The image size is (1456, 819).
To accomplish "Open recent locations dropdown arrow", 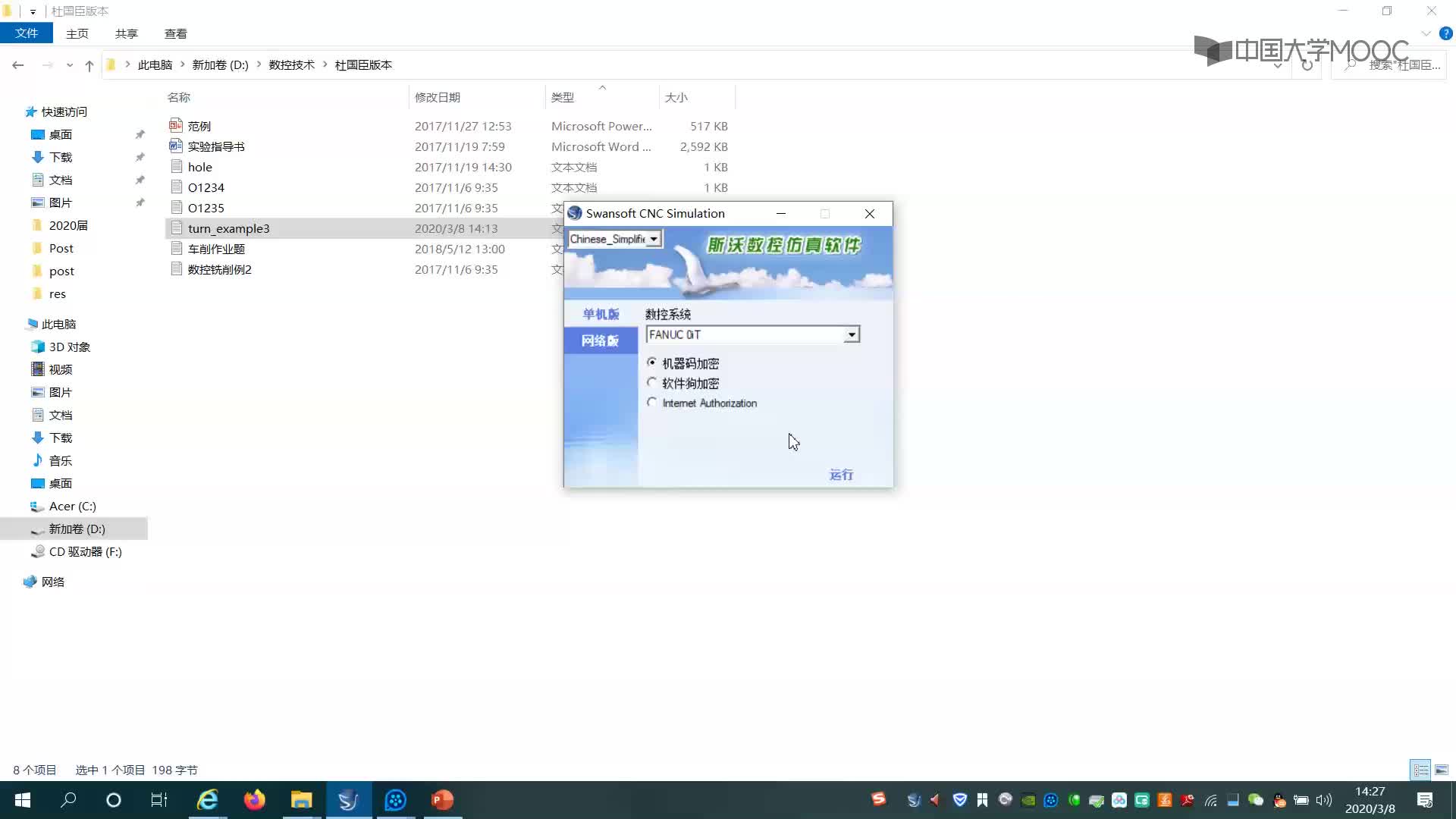I will [x=70, y=65].
